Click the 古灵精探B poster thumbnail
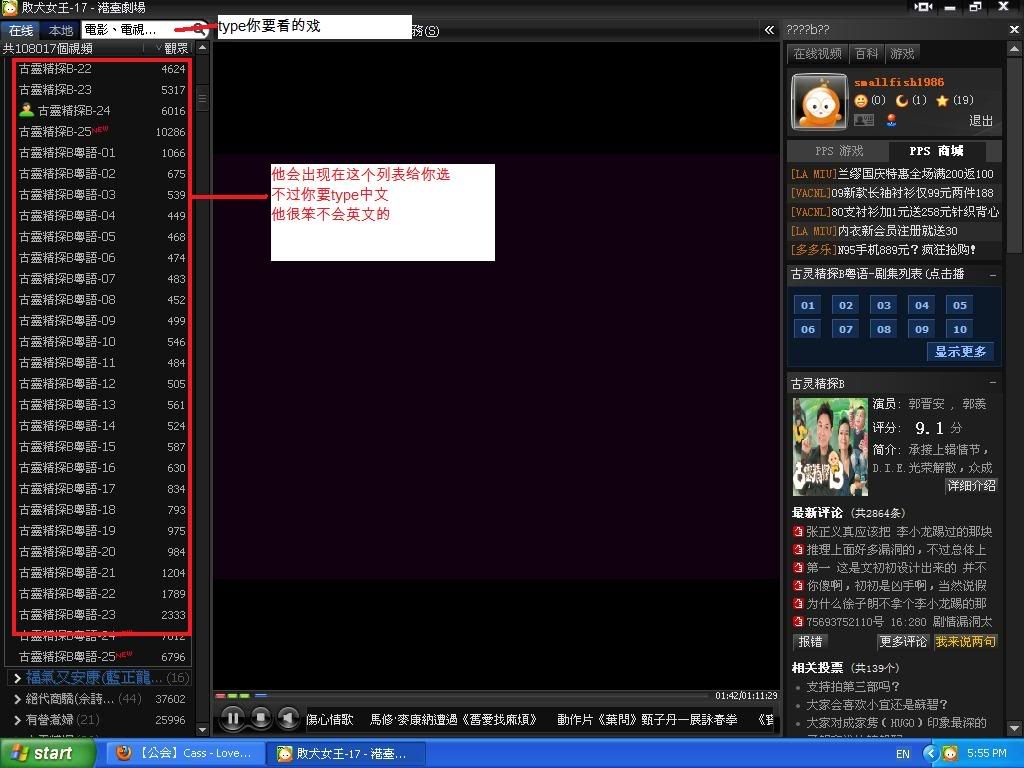Image resolution: width=1024 pixels, height=768 pixels. (830, 447)
